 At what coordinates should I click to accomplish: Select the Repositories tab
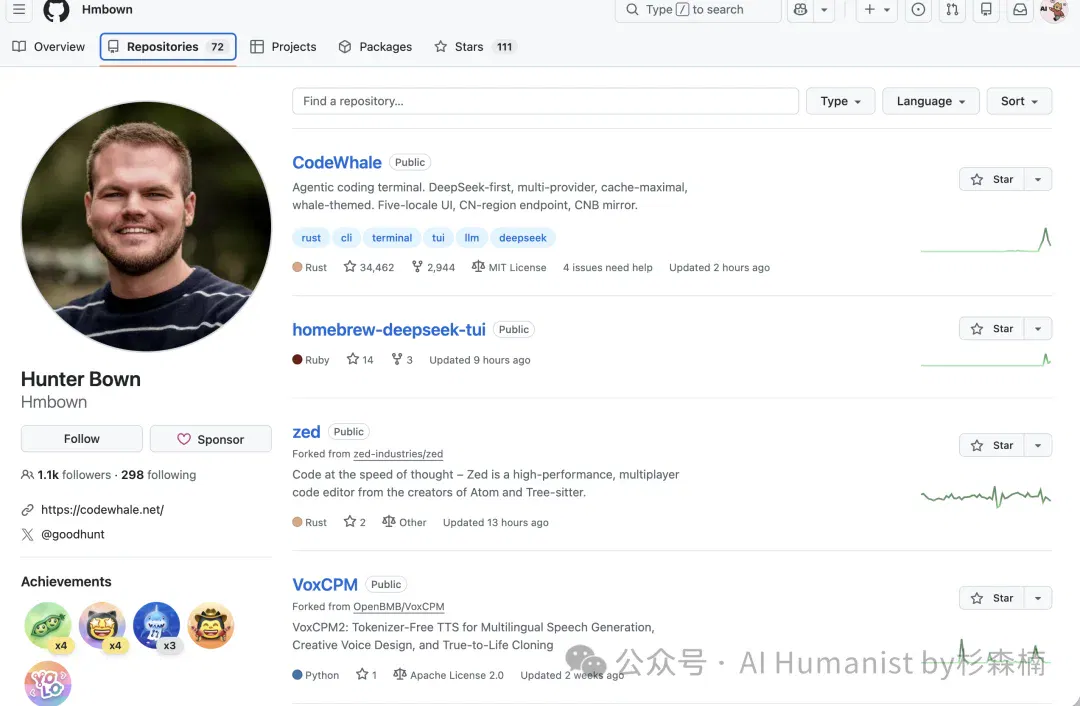click(168, 47)
